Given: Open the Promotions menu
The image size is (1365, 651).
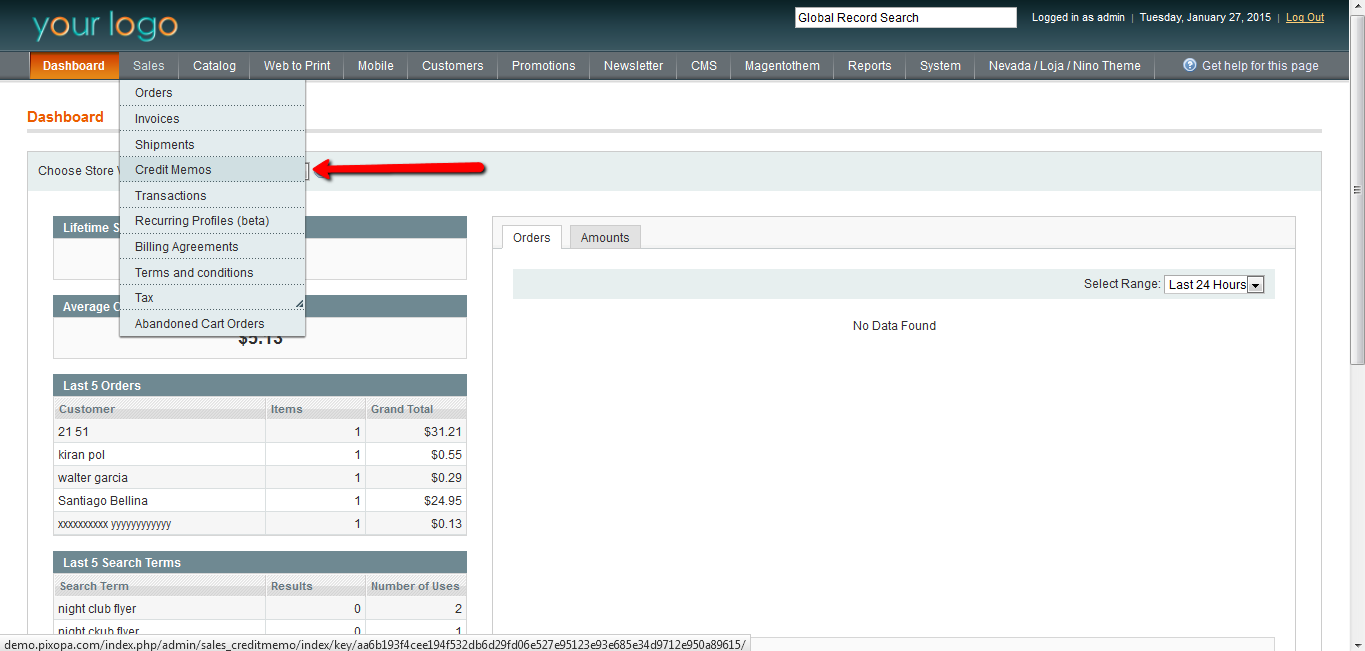Looking at the screenshot, I should pyautogui.click(x=544, y=66).
